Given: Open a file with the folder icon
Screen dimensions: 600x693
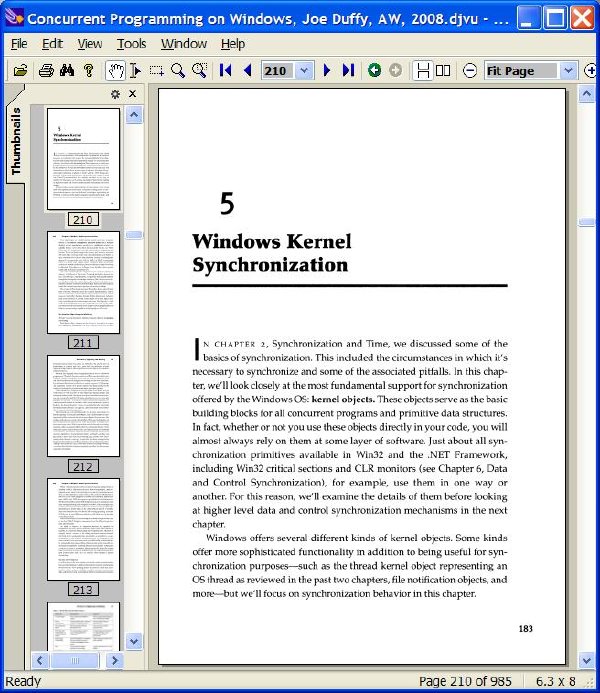Looking at the screenshot, I should click(x=20, y=71).
